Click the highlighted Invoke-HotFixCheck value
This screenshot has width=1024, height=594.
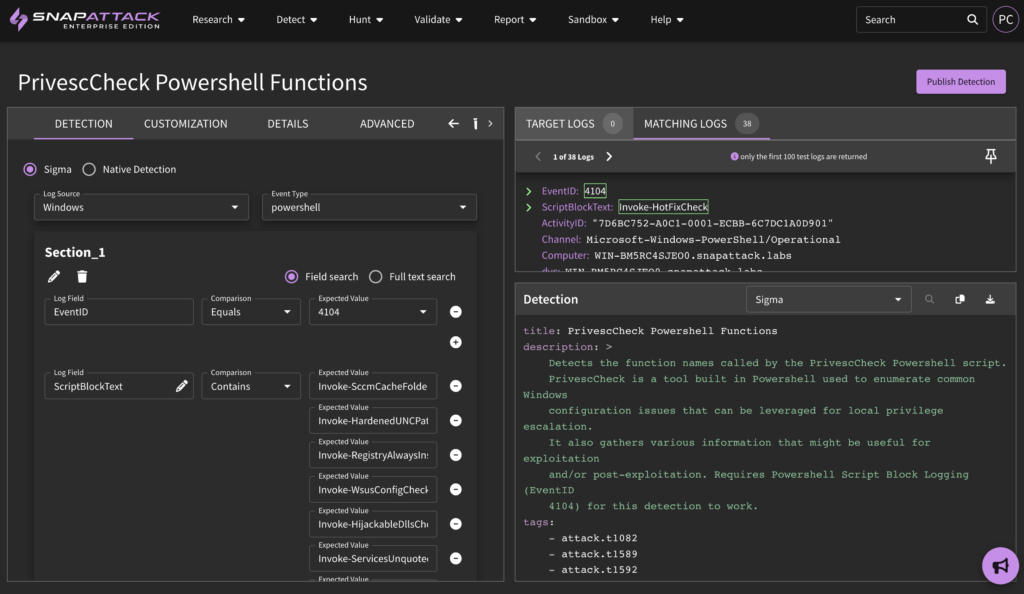point(663,207)
